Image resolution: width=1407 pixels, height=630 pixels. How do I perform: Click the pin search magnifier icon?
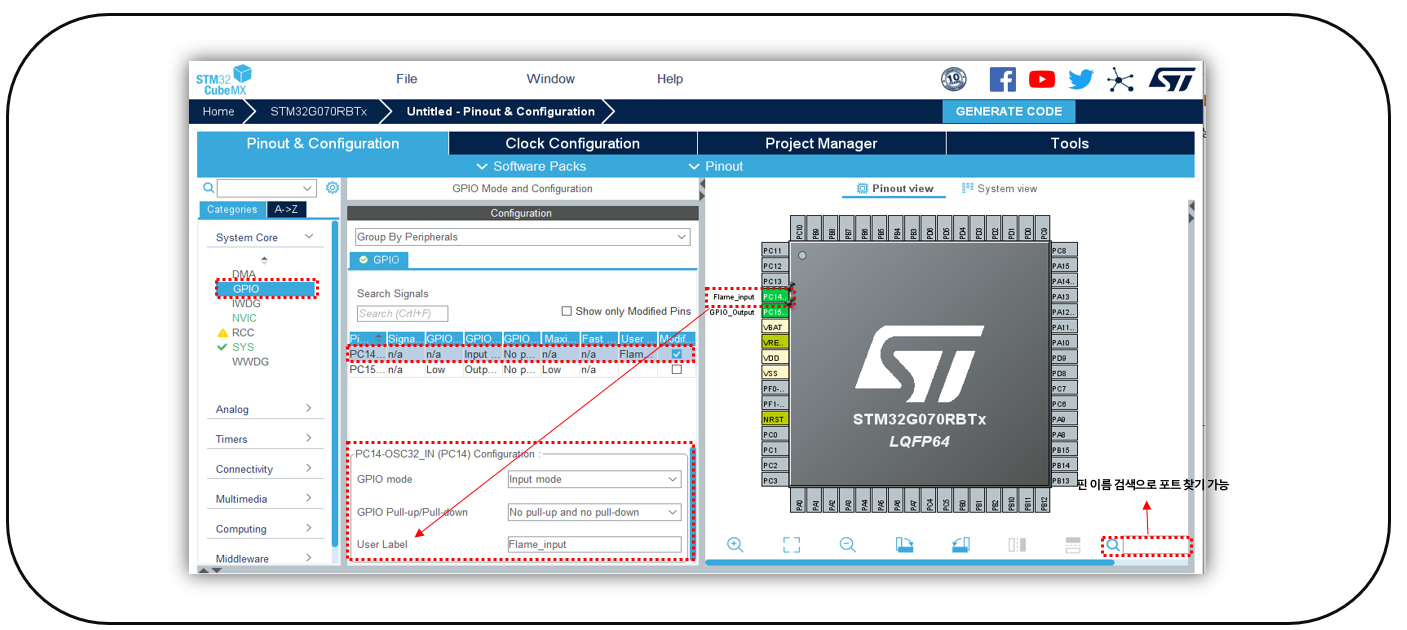coord(1113,546)
